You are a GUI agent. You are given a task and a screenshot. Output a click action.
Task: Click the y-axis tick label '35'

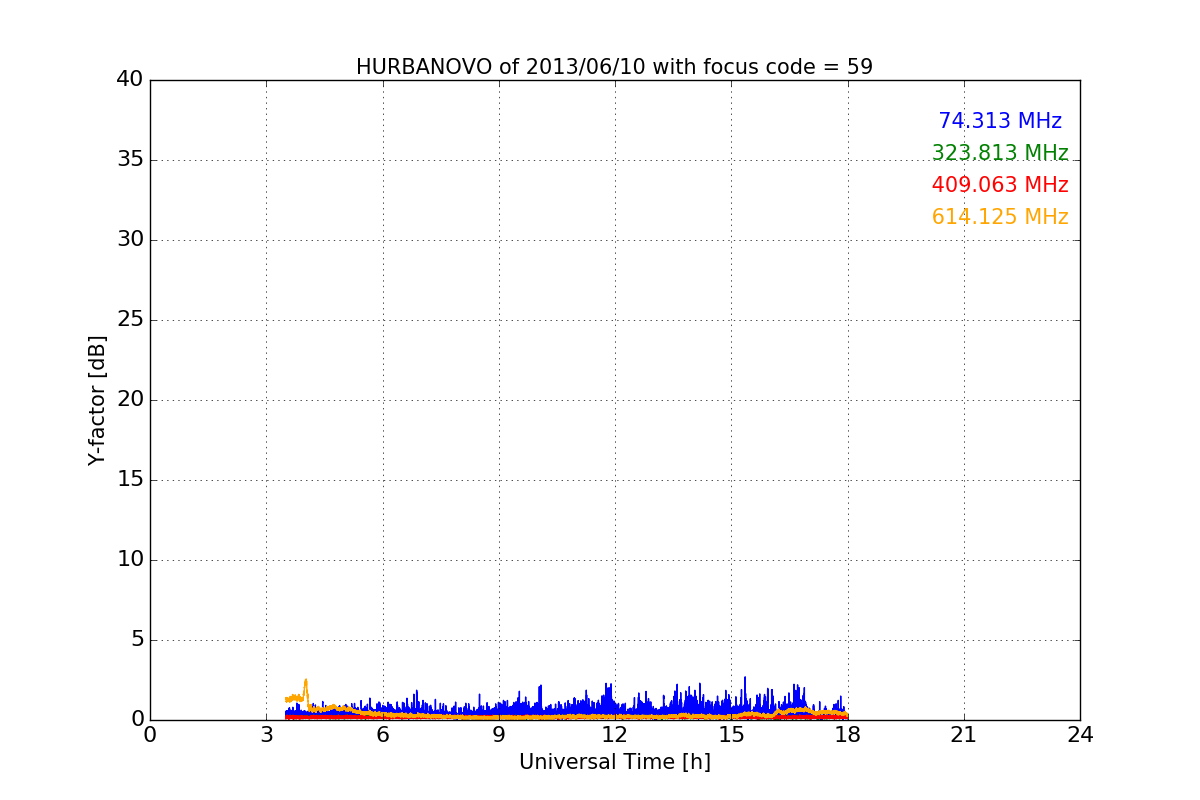(x=129, y=160)
